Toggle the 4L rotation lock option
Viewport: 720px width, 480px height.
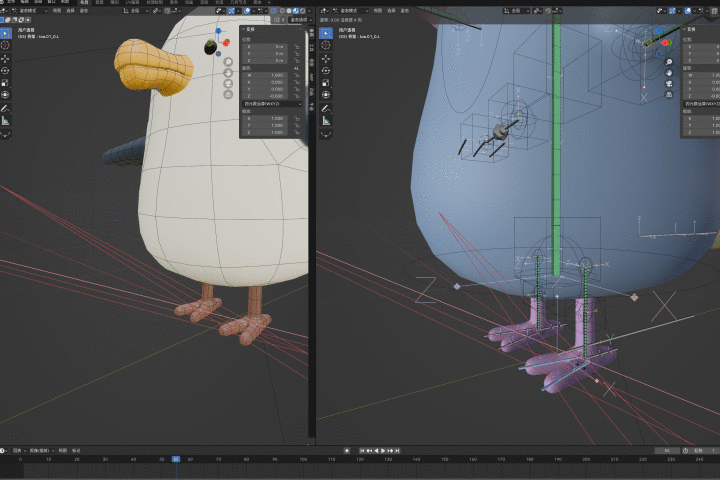(297, 68)
